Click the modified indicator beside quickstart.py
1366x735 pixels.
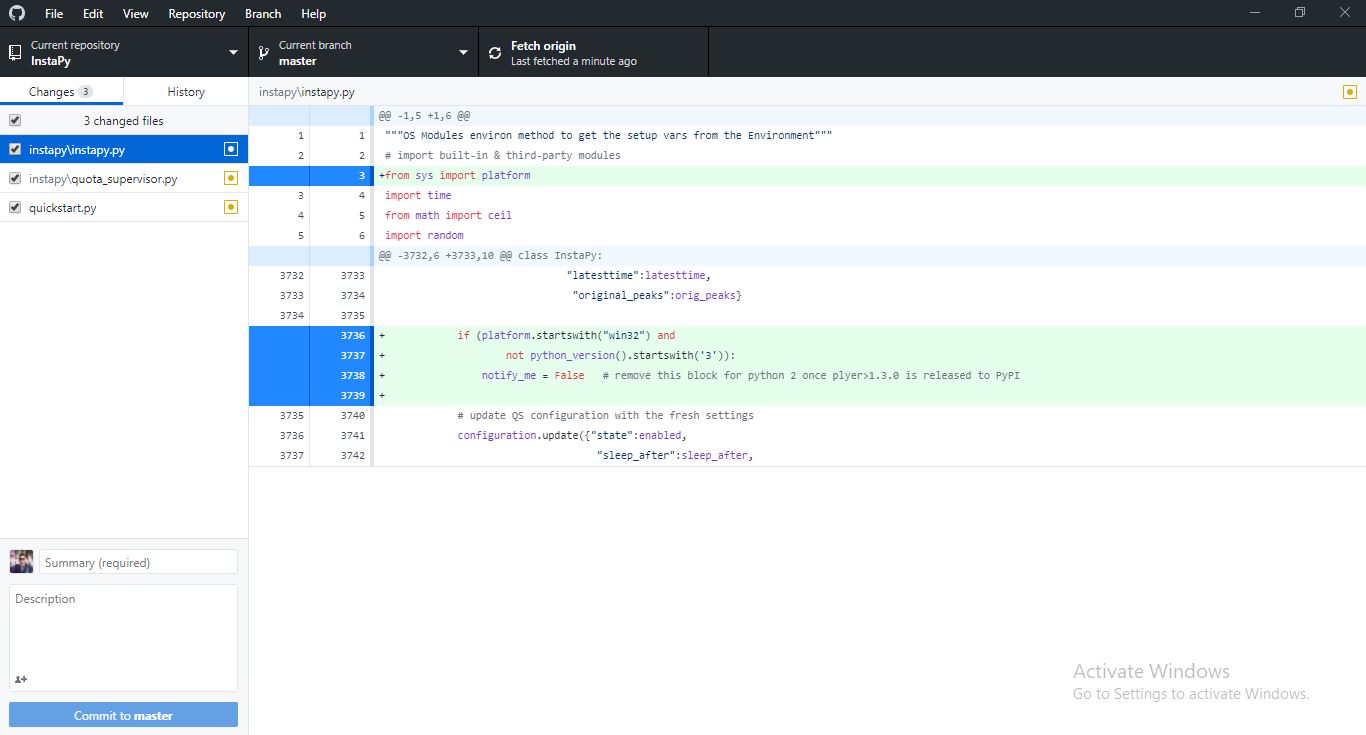coord(231,207)
